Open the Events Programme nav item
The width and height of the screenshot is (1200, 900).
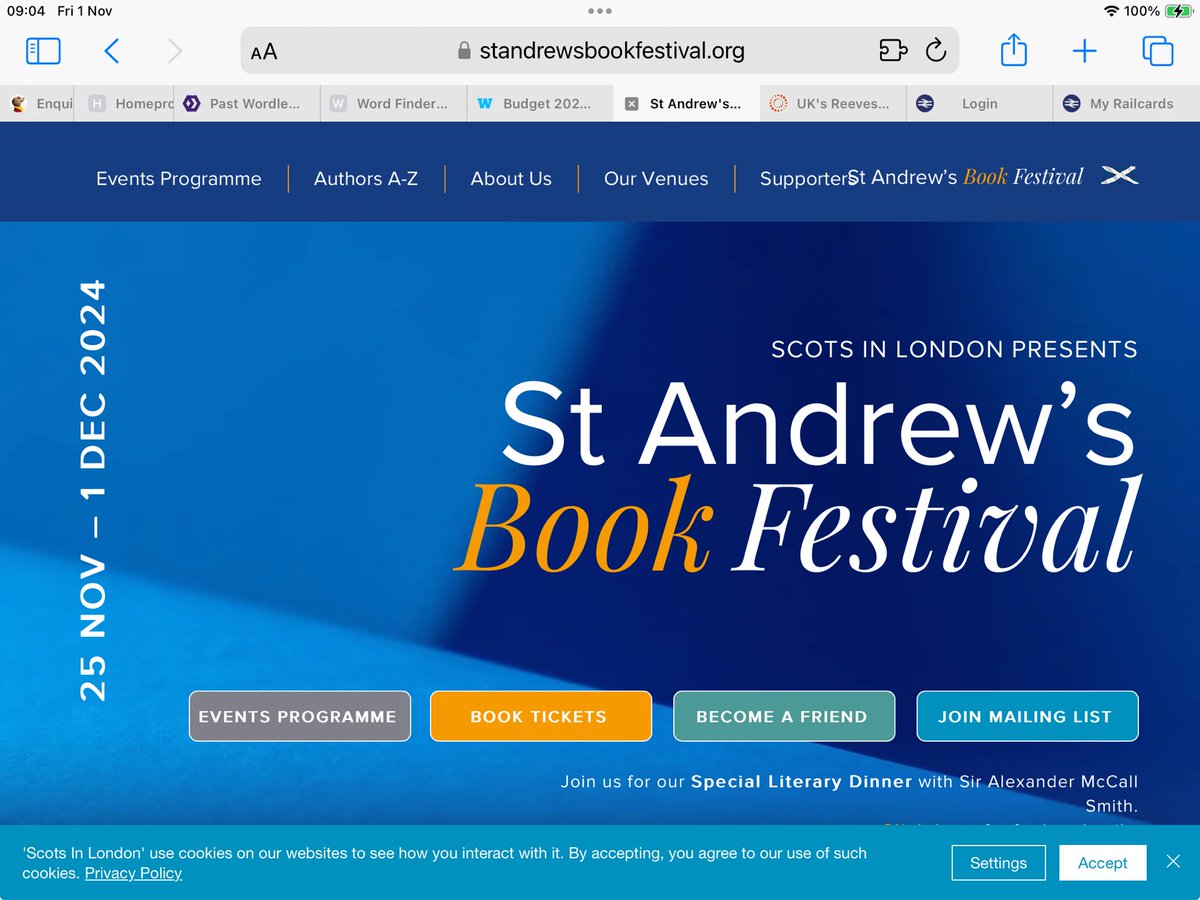tap(179, 179)
